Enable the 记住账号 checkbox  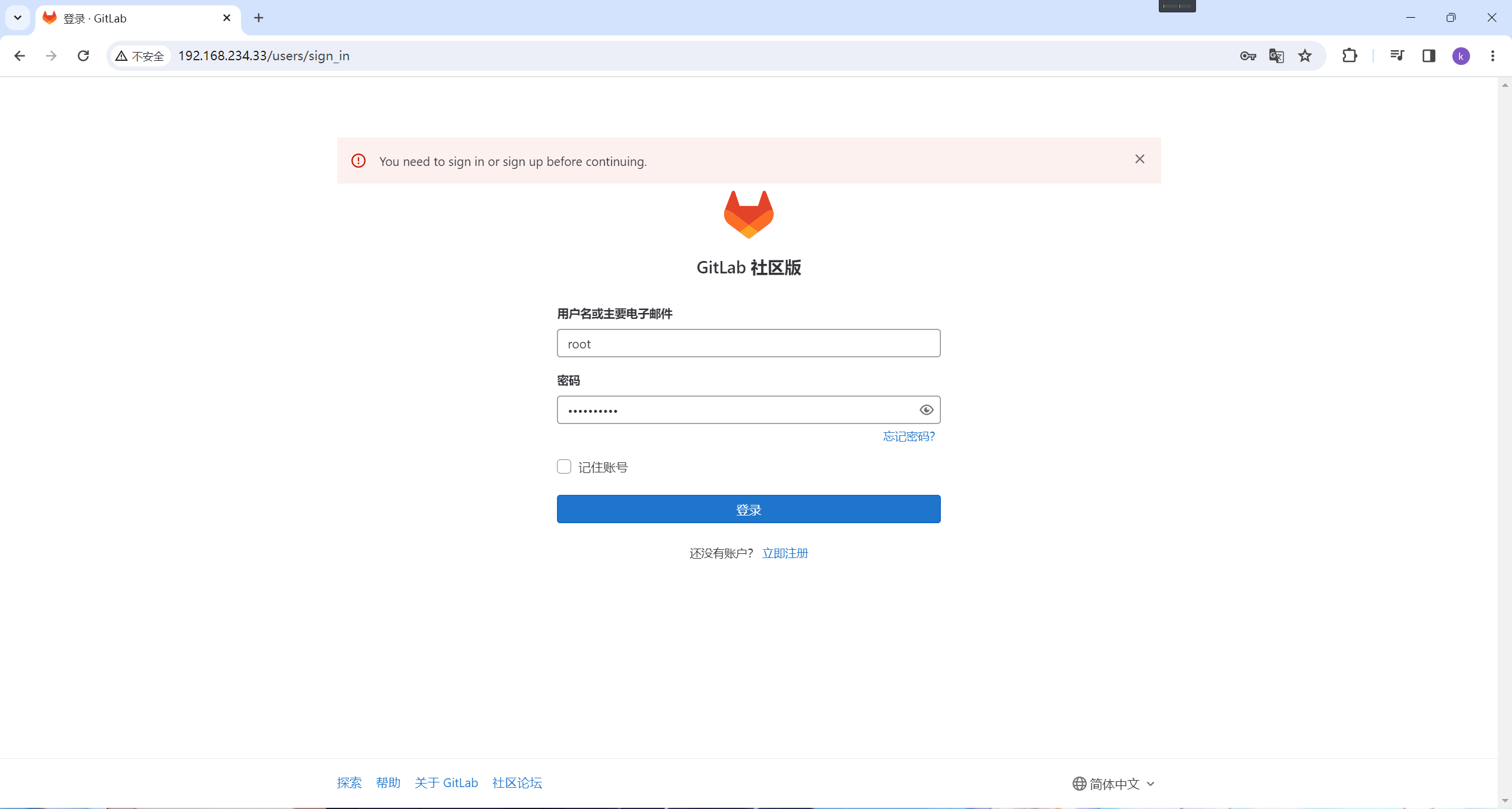[x=563, y=467]
